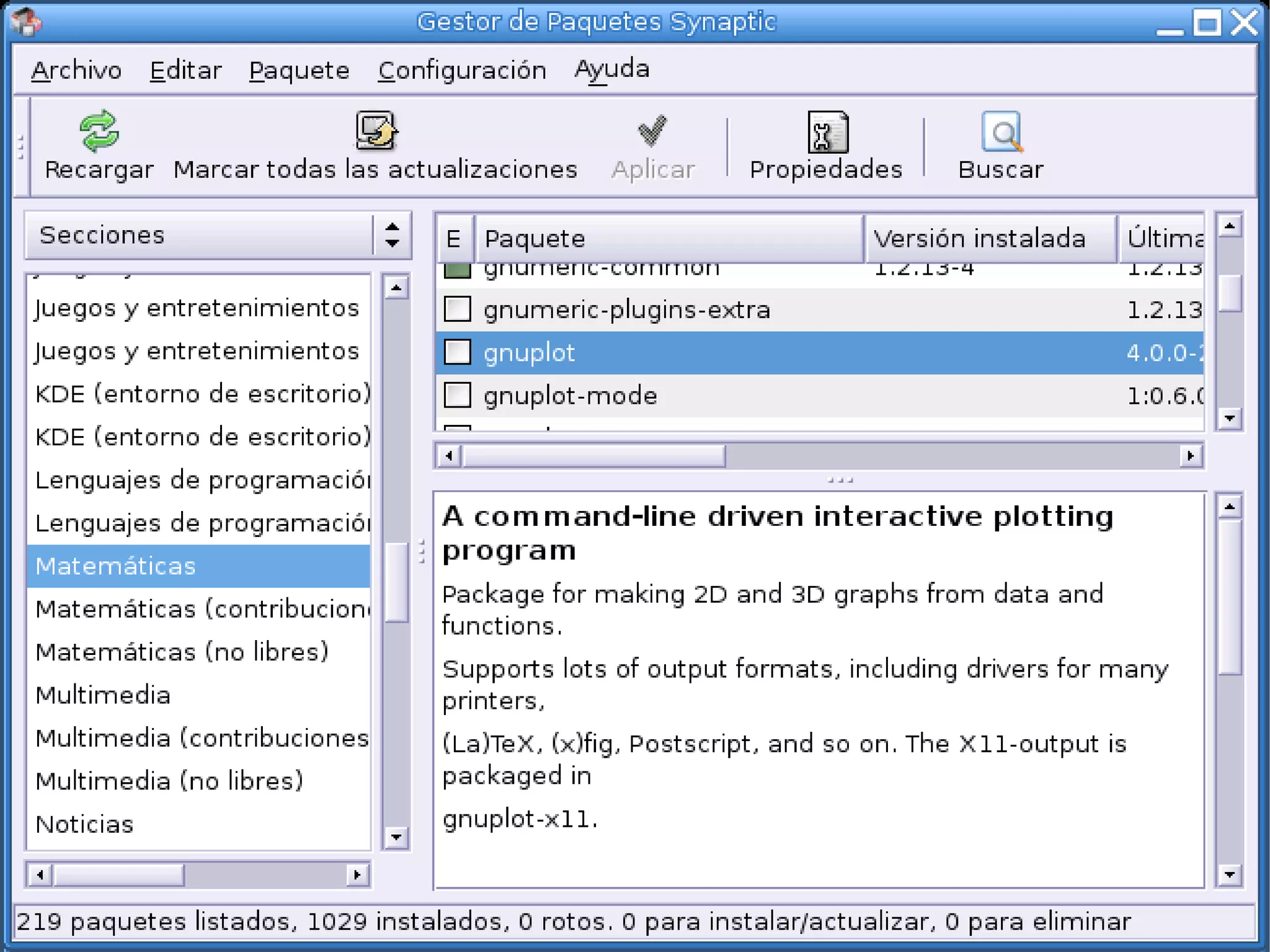
Task: Click the package list horizontal scrollbar thumb
Action: click(x=593, y=456)
